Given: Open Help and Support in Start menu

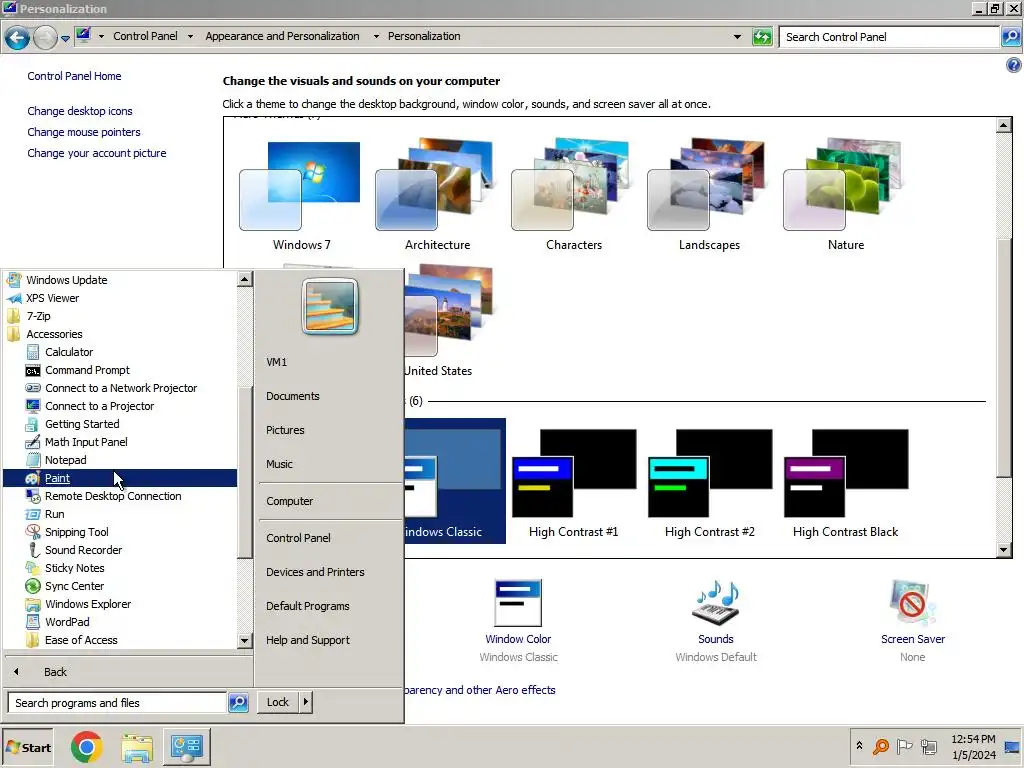Looking at the screenshot, I should coord(307,640).
